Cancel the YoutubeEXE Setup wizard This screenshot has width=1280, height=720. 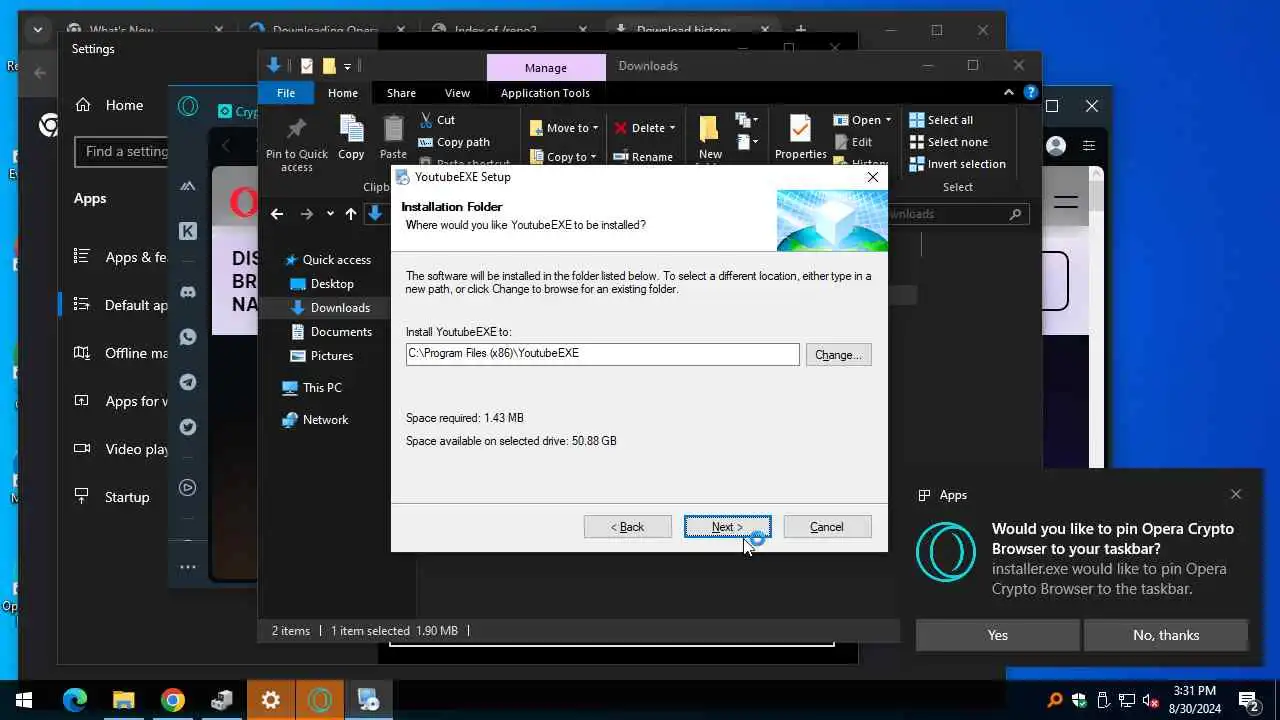tap(827, 527)
